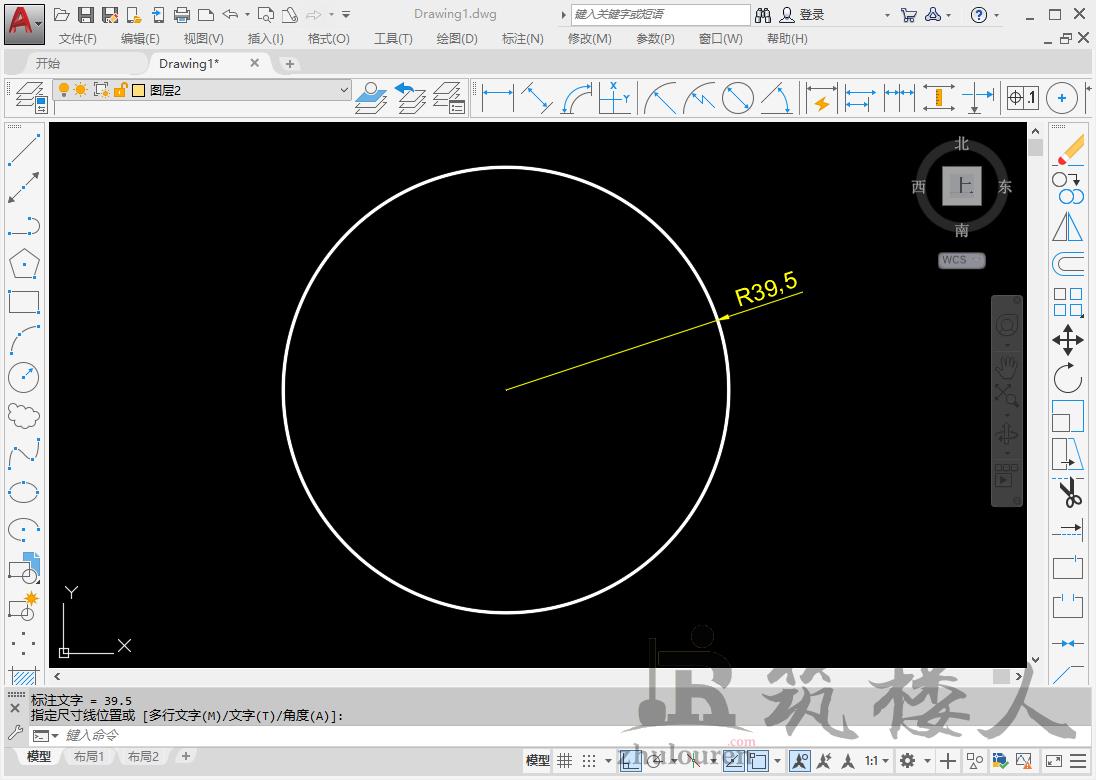This screenshot has height=780, width=1096.
Task: Click the layer color swatch for 图层2
Action: click(x=138, y=90)
